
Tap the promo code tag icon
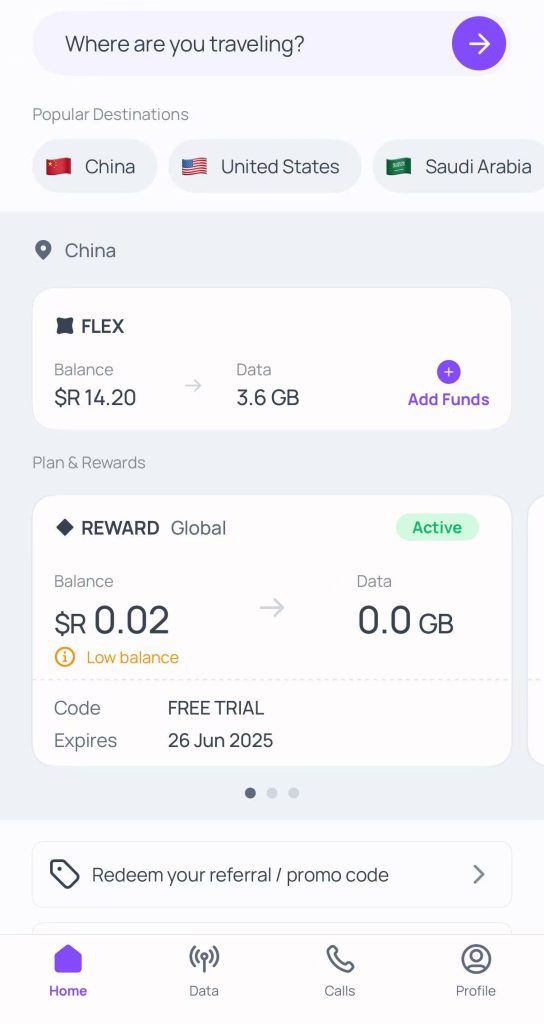click(x=65, y=874)
